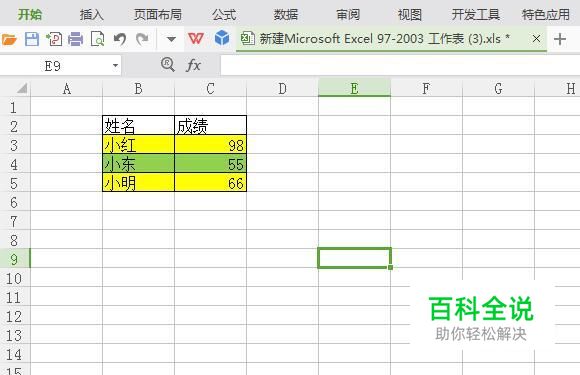
Task: Select row 12 header
Action: coord(15,317)
